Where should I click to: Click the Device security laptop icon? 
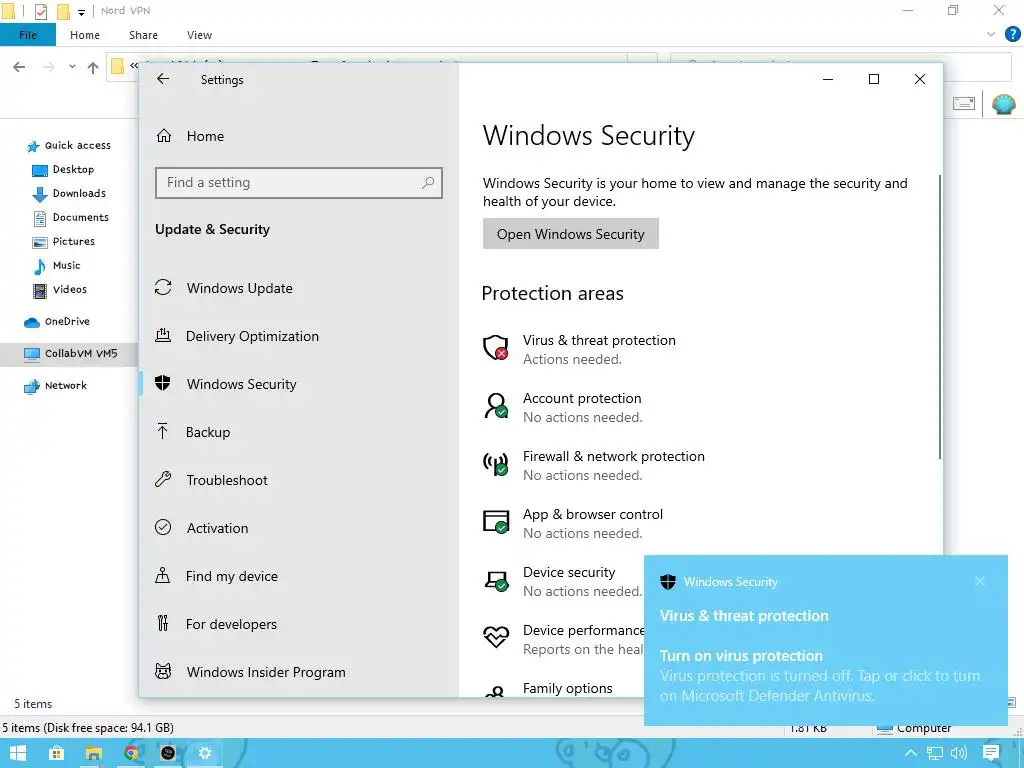pos(496,580)
